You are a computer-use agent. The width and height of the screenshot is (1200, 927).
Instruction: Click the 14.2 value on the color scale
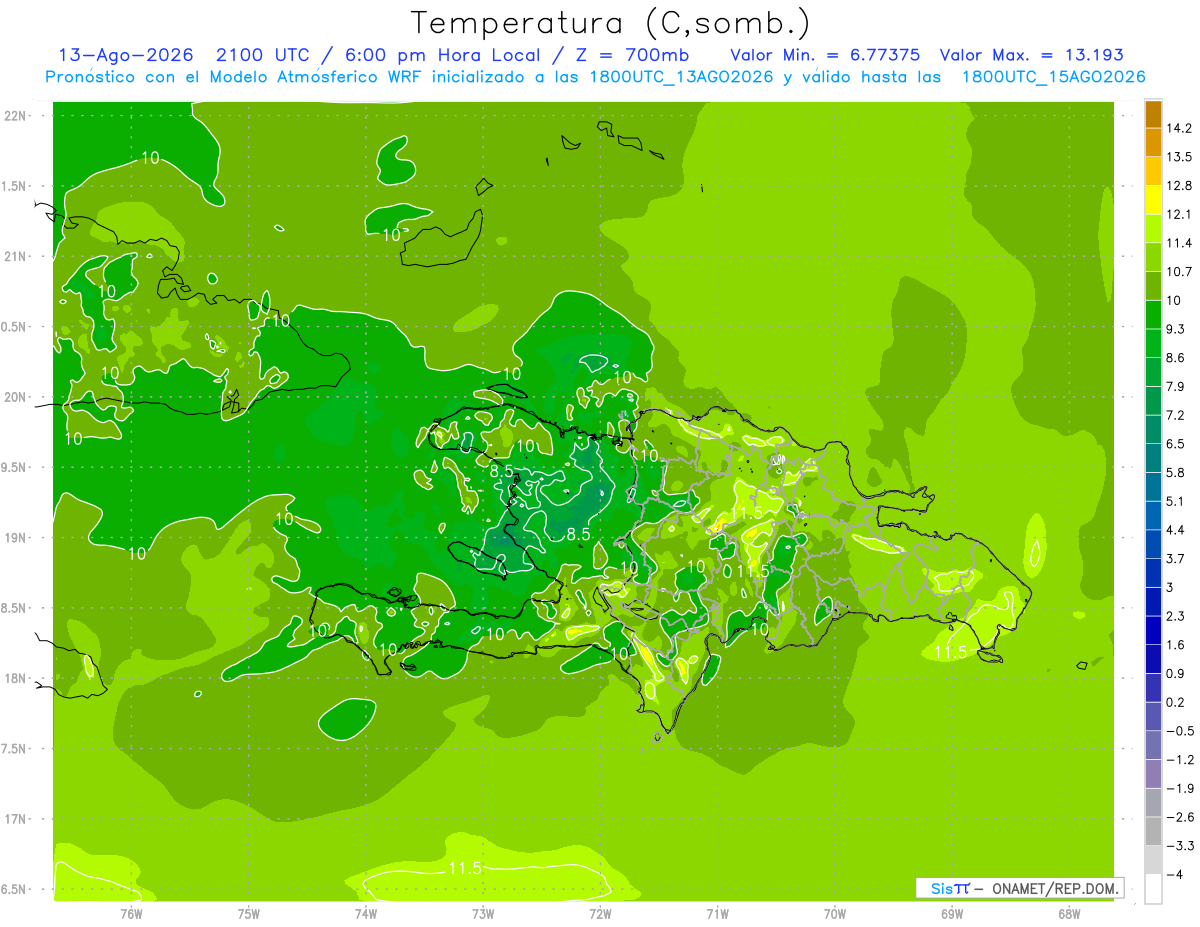1179,128
